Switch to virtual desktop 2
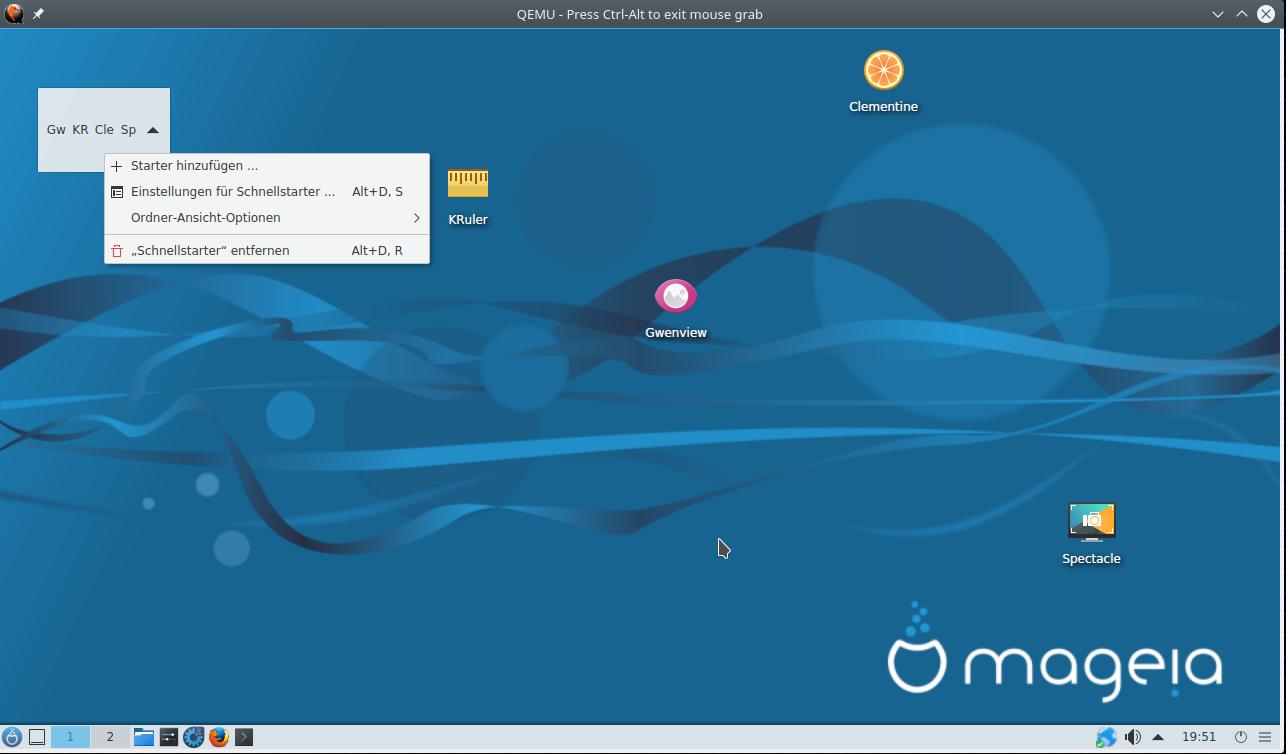The height and width of the screenshot is (754, 1286). (x=110, y=737)
